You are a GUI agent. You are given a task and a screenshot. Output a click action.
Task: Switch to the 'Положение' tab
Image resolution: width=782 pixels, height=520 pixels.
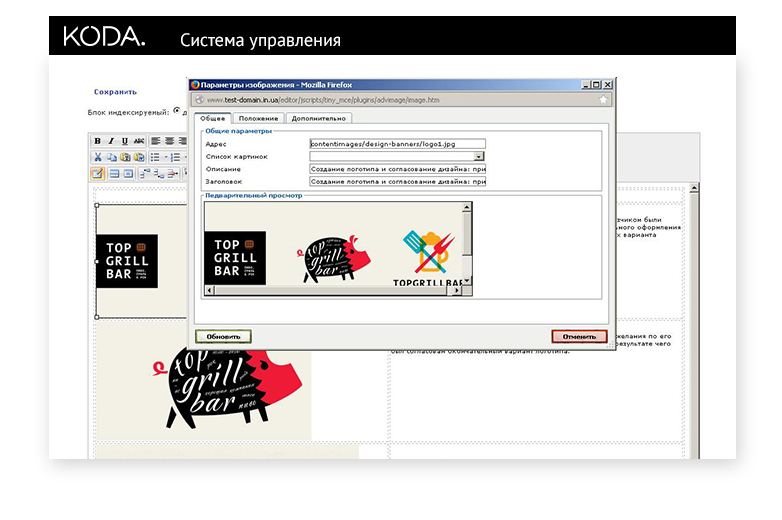point(258,118)
